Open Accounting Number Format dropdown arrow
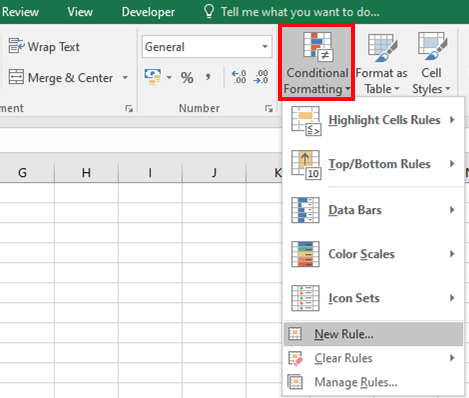Image resolution: width=469 pixels, height=398 pixels. coord(169,78)
